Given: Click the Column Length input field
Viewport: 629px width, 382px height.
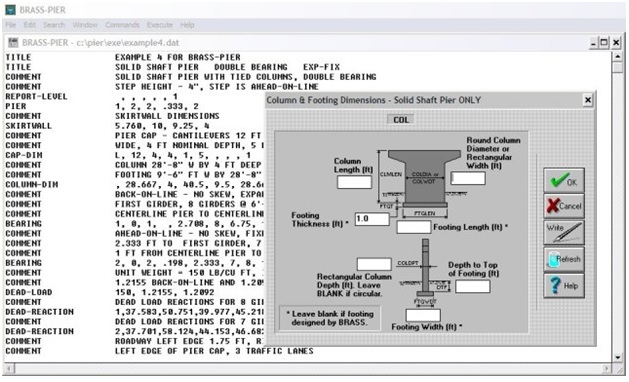Looking at the screenshot, I should (x=354, y=182).
